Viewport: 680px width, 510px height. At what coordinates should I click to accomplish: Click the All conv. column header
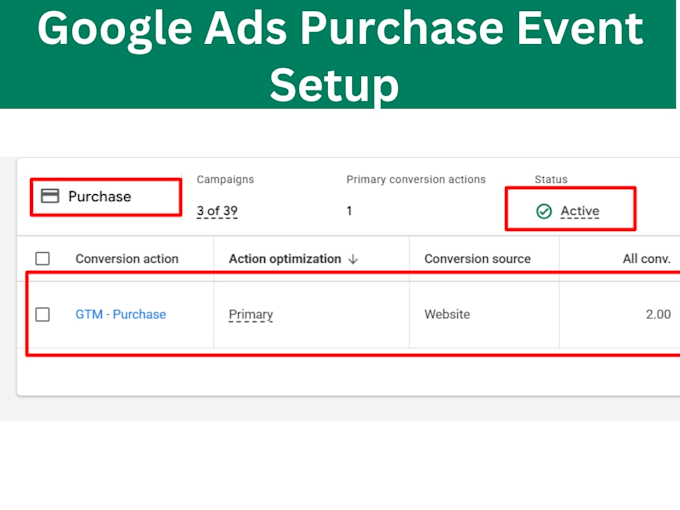[x=647, y=259]
